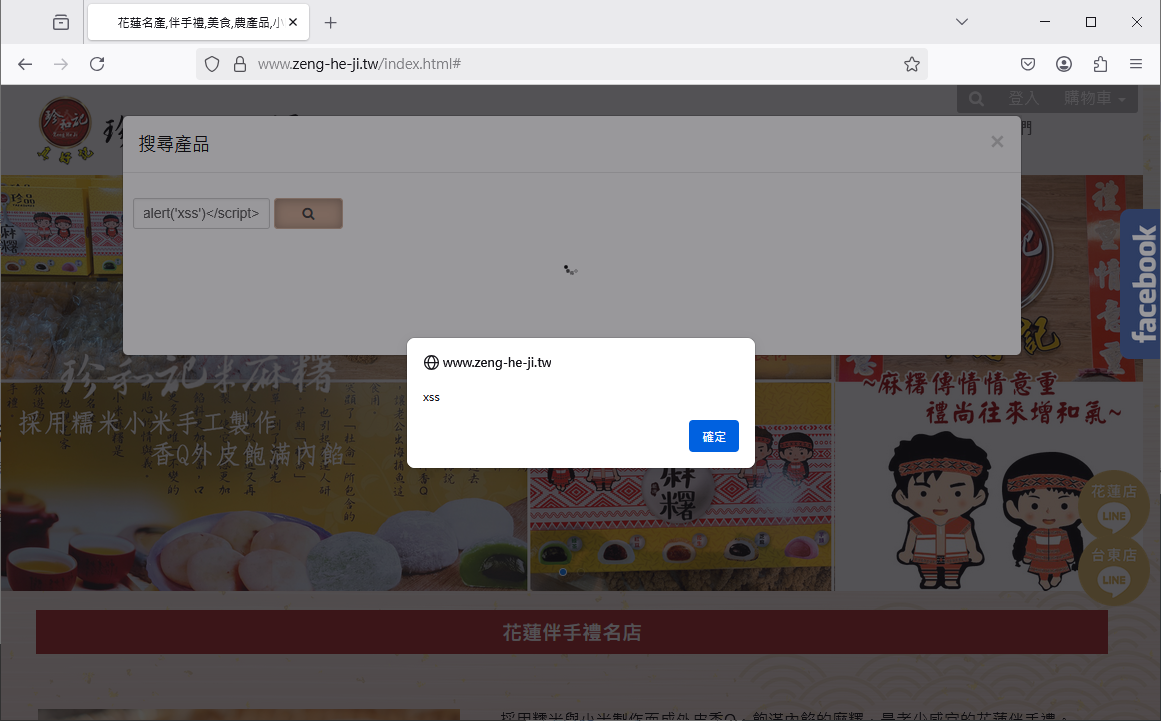The image size is (1161, 721).
Task: Click www.zeng-he-ji.tw text in alert
Action: click(x=497, y=363)
